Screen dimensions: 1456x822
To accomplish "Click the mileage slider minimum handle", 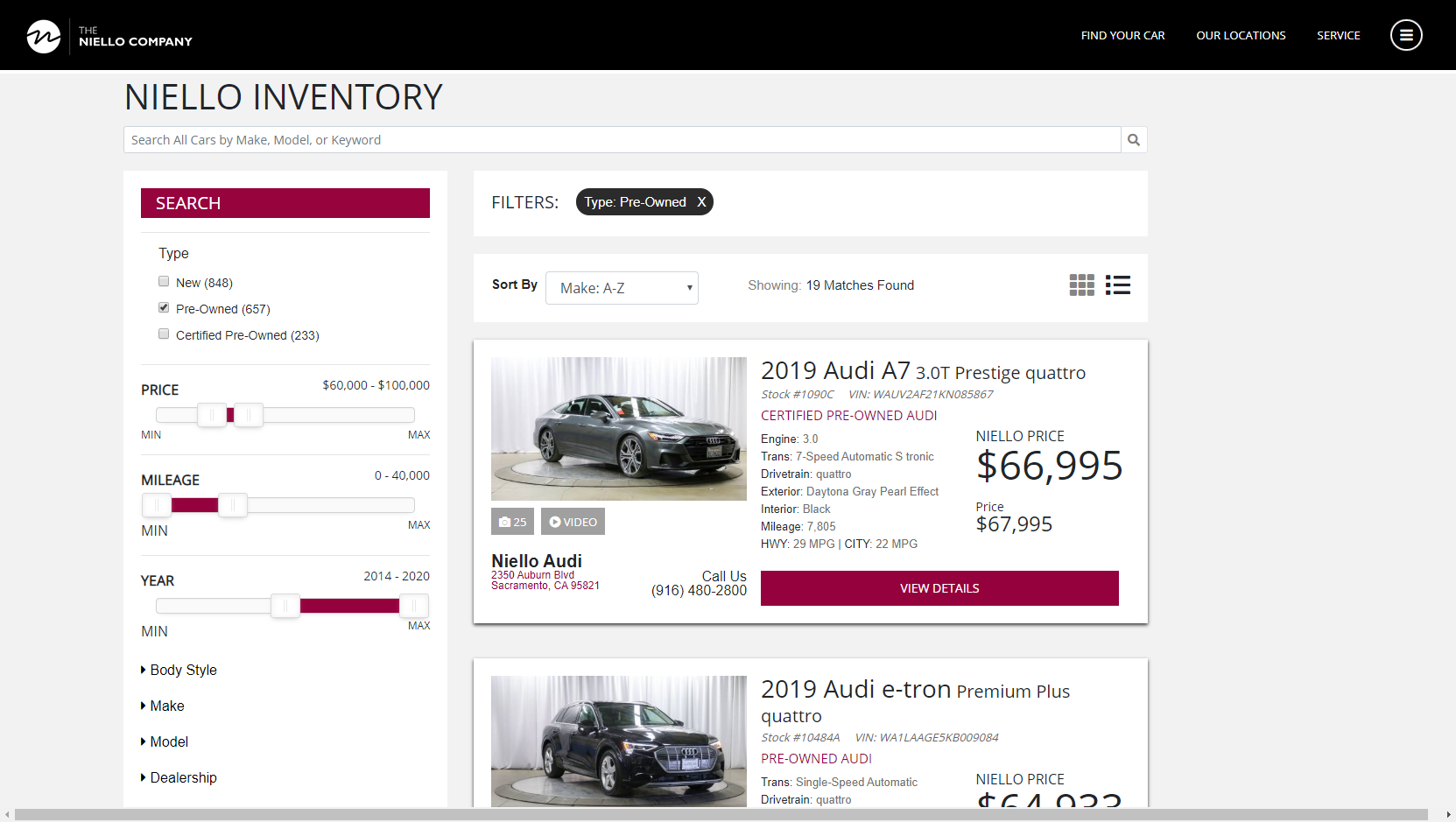I will 157,505.
